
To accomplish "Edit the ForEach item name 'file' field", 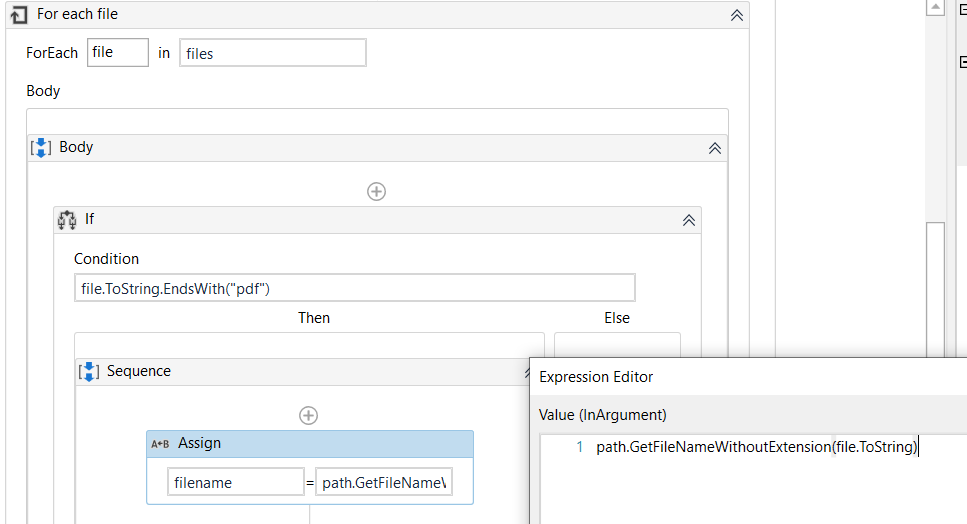I will click(118, 53).
